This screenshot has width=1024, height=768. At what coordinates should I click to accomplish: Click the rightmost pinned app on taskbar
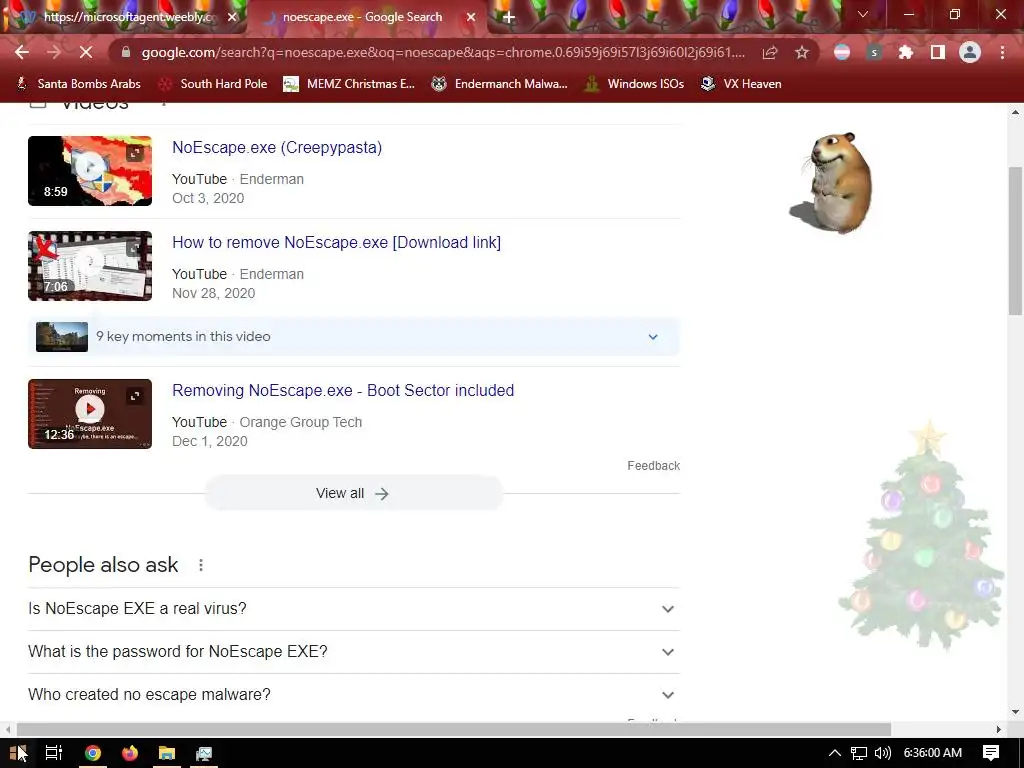point(204,753)
